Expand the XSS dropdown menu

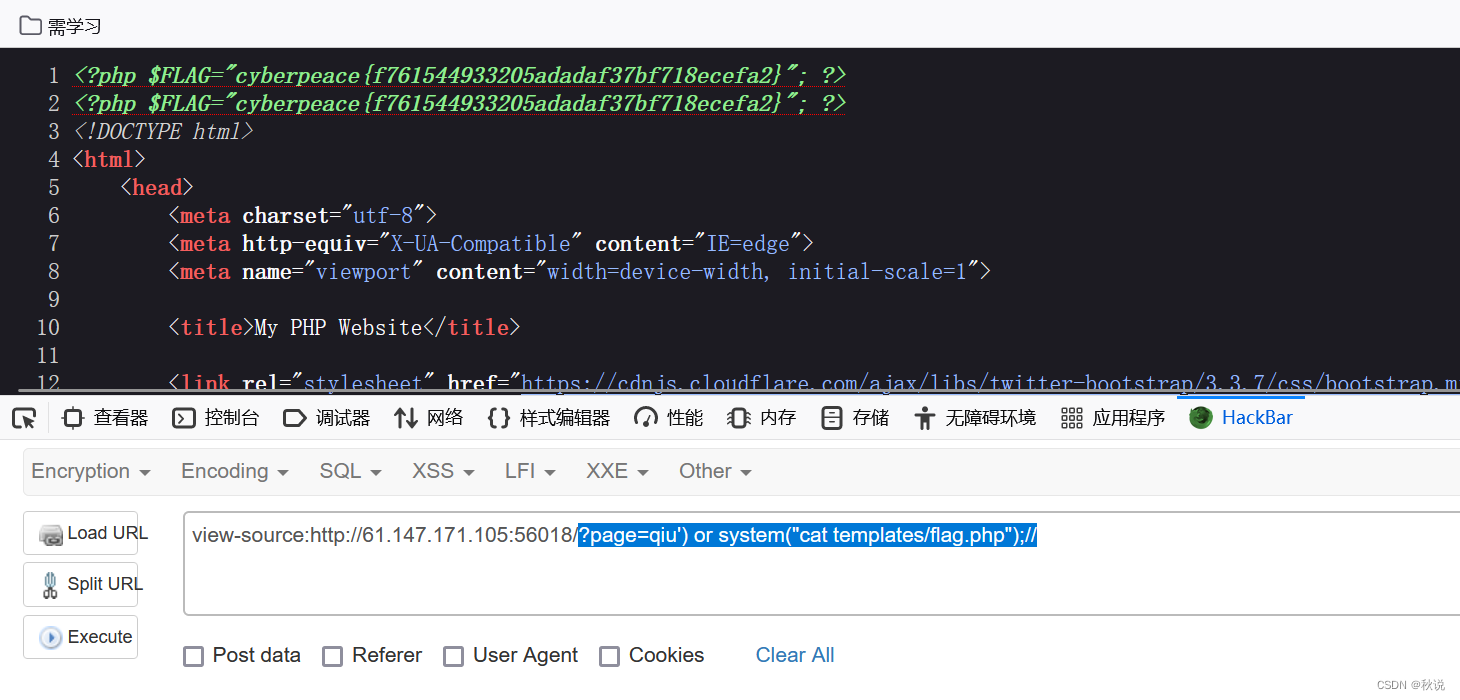coord(443,471)
